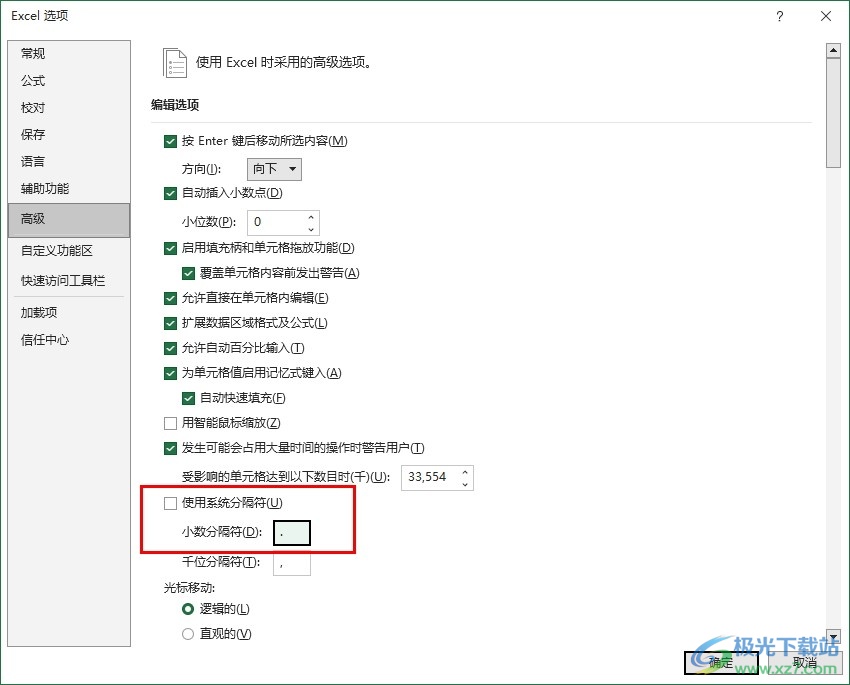The width and height of the screenshot is (850, 685).
Task: Click the 千位分隔符 input field
Action: click(x=292, y=564)
